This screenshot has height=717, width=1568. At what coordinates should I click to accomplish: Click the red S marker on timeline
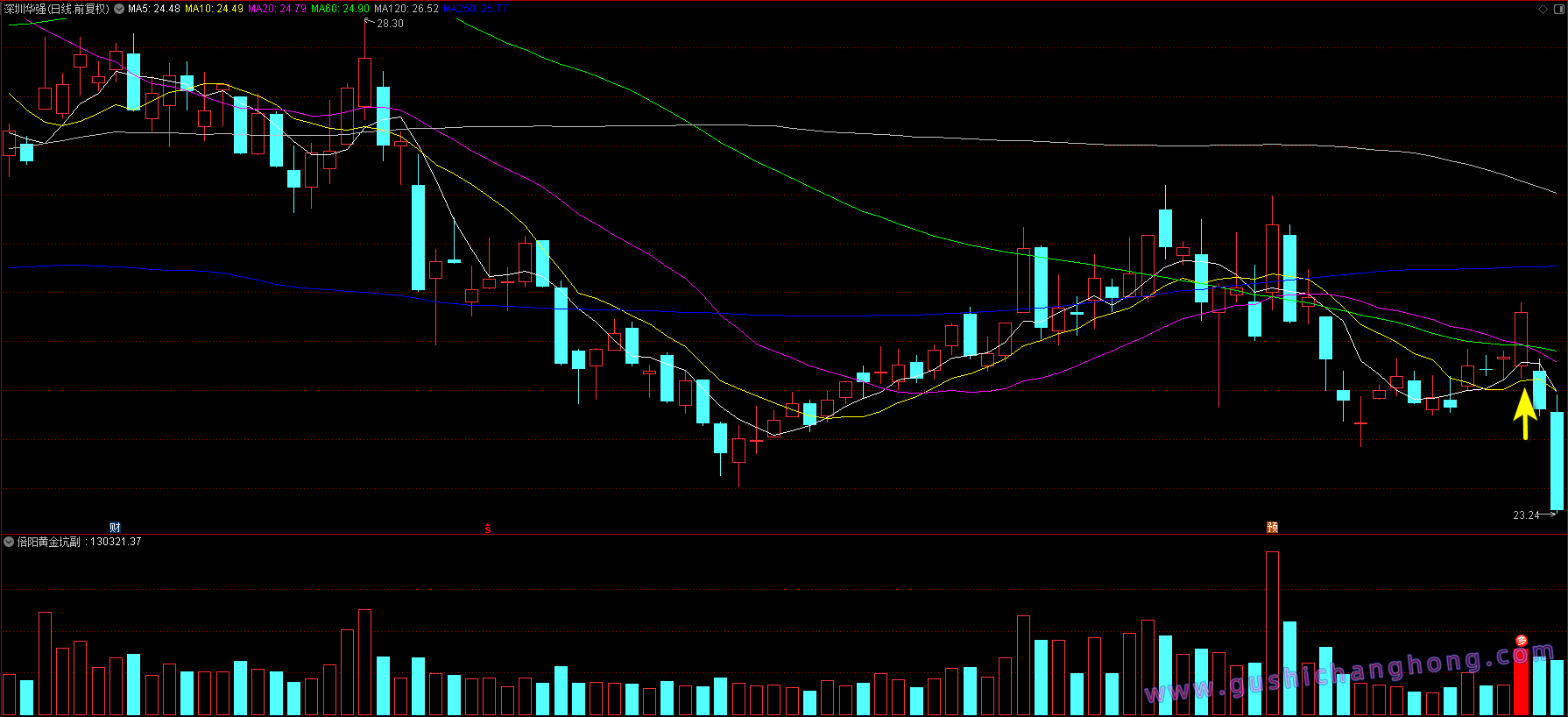pyautogui.click(x=488, y=529)
